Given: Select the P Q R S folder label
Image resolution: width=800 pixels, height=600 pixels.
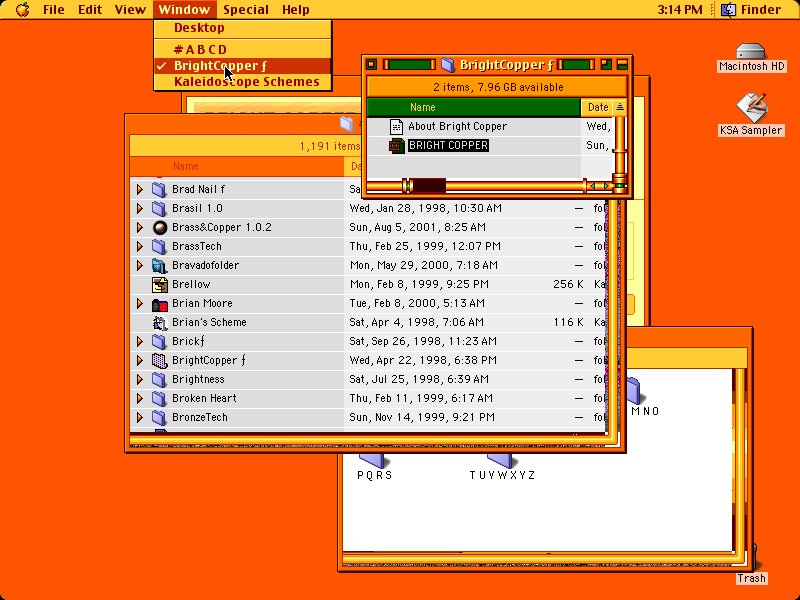Looking at the screenshot, I should coord(374,476).
